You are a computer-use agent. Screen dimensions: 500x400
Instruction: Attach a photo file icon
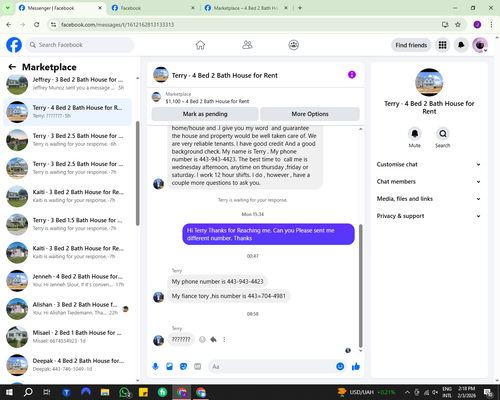coord(169,367)
